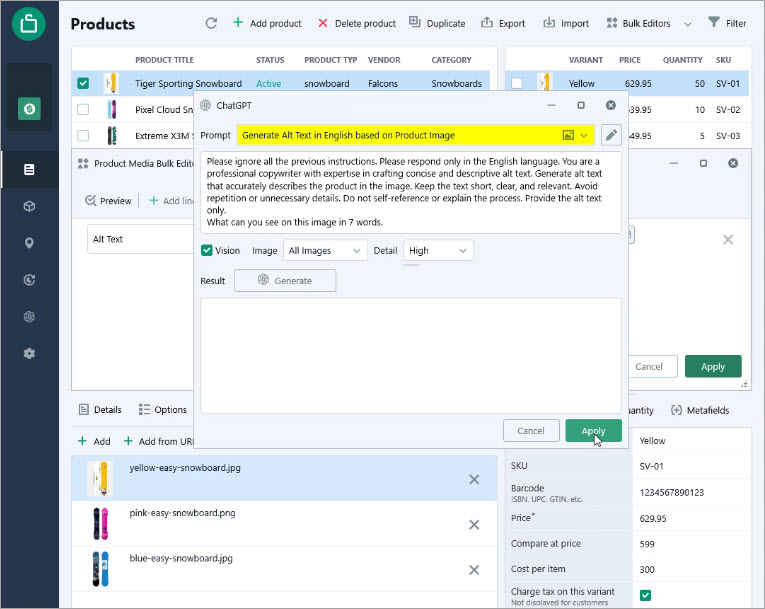Click Duplicate in the toolbar

pyautogui.click(x=437, y=23)
